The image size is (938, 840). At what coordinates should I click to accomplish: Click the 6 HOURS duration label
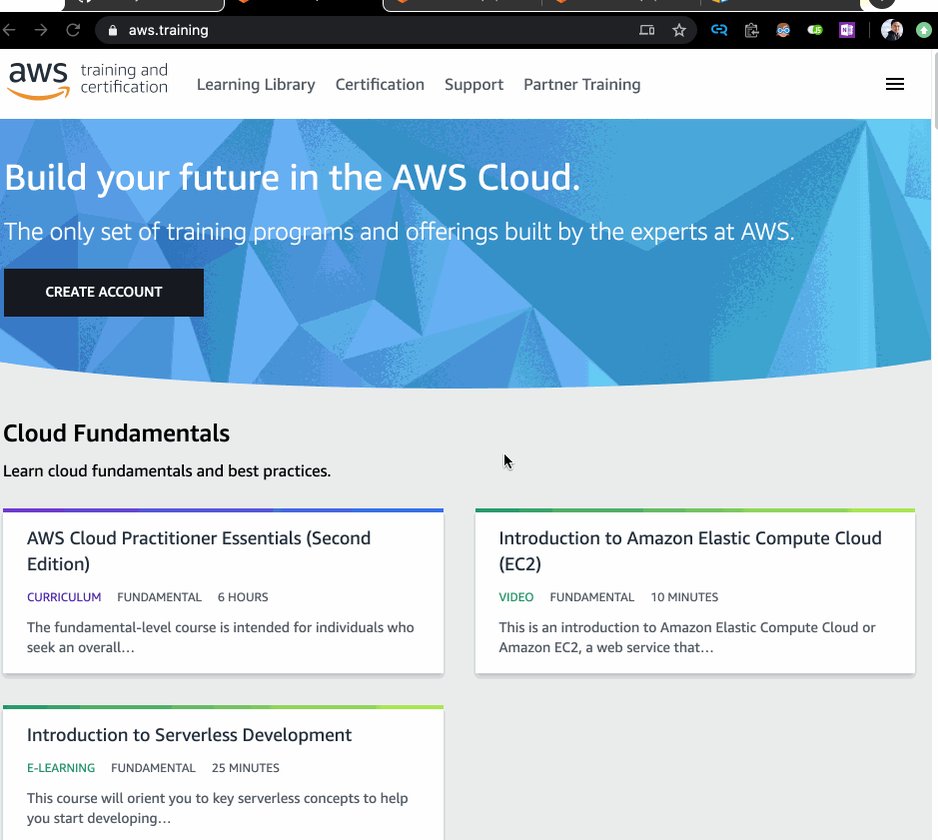pos(243,597)
